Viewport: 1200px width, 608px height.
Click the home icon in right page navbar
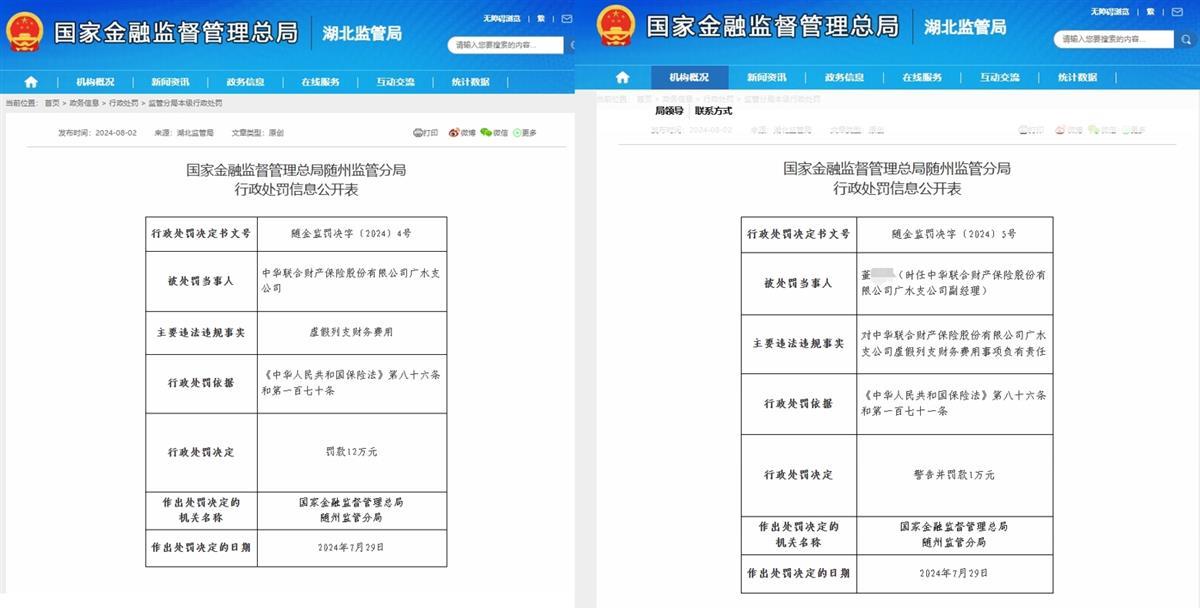click(x=623, y=77)
